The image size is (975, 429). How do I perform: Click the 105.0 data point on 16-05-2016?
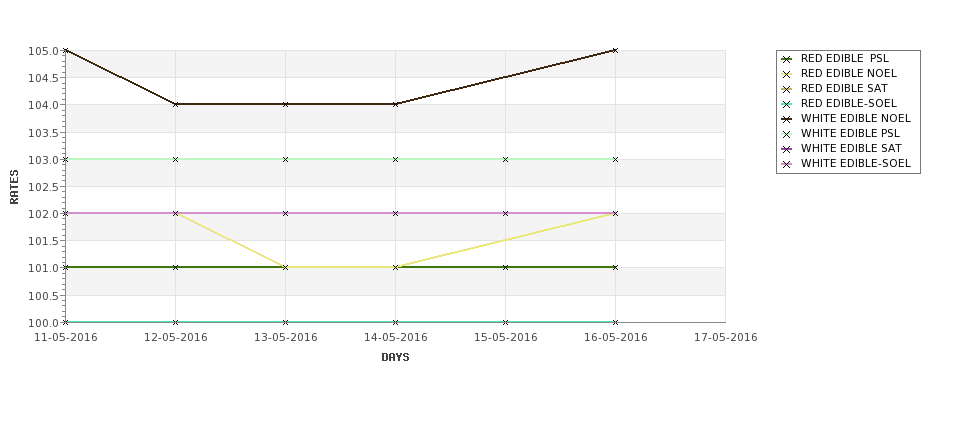tap(615, 50)
